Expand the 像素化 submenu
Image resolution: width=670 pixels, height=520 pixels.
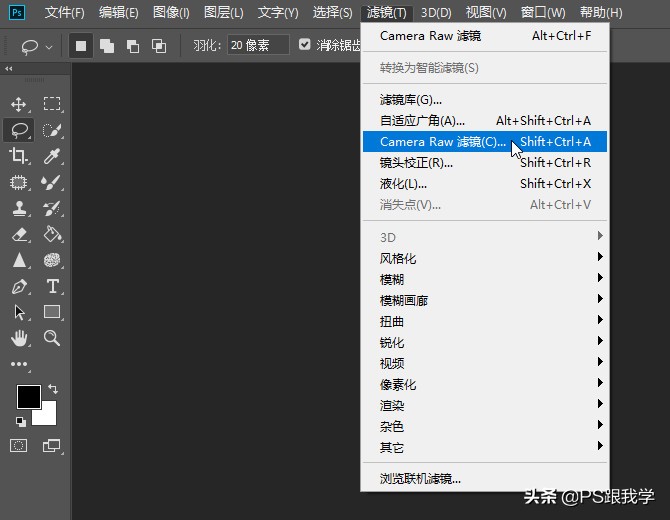click(x=485, y=384)
